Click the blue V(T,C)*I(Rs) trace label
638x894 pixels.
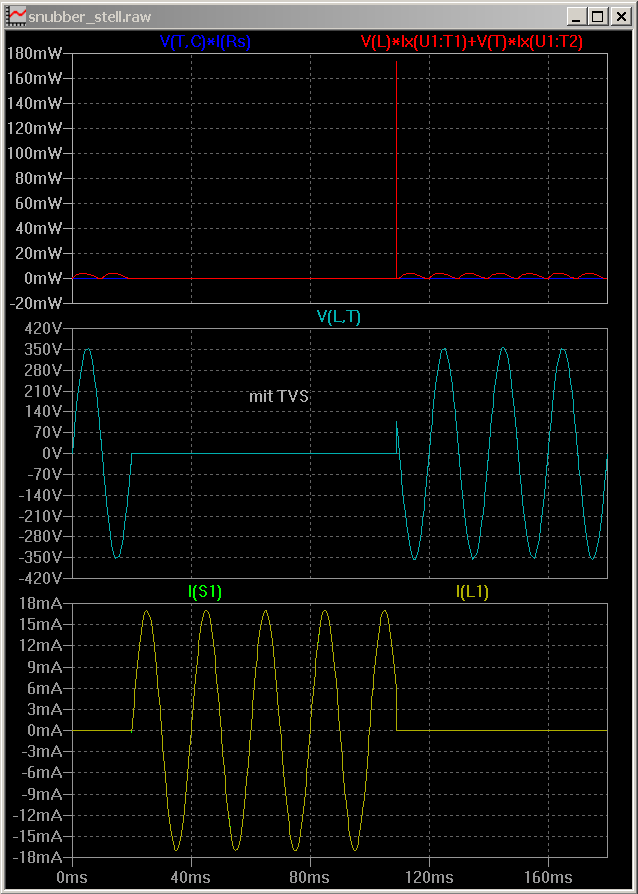tap(205, 41)
